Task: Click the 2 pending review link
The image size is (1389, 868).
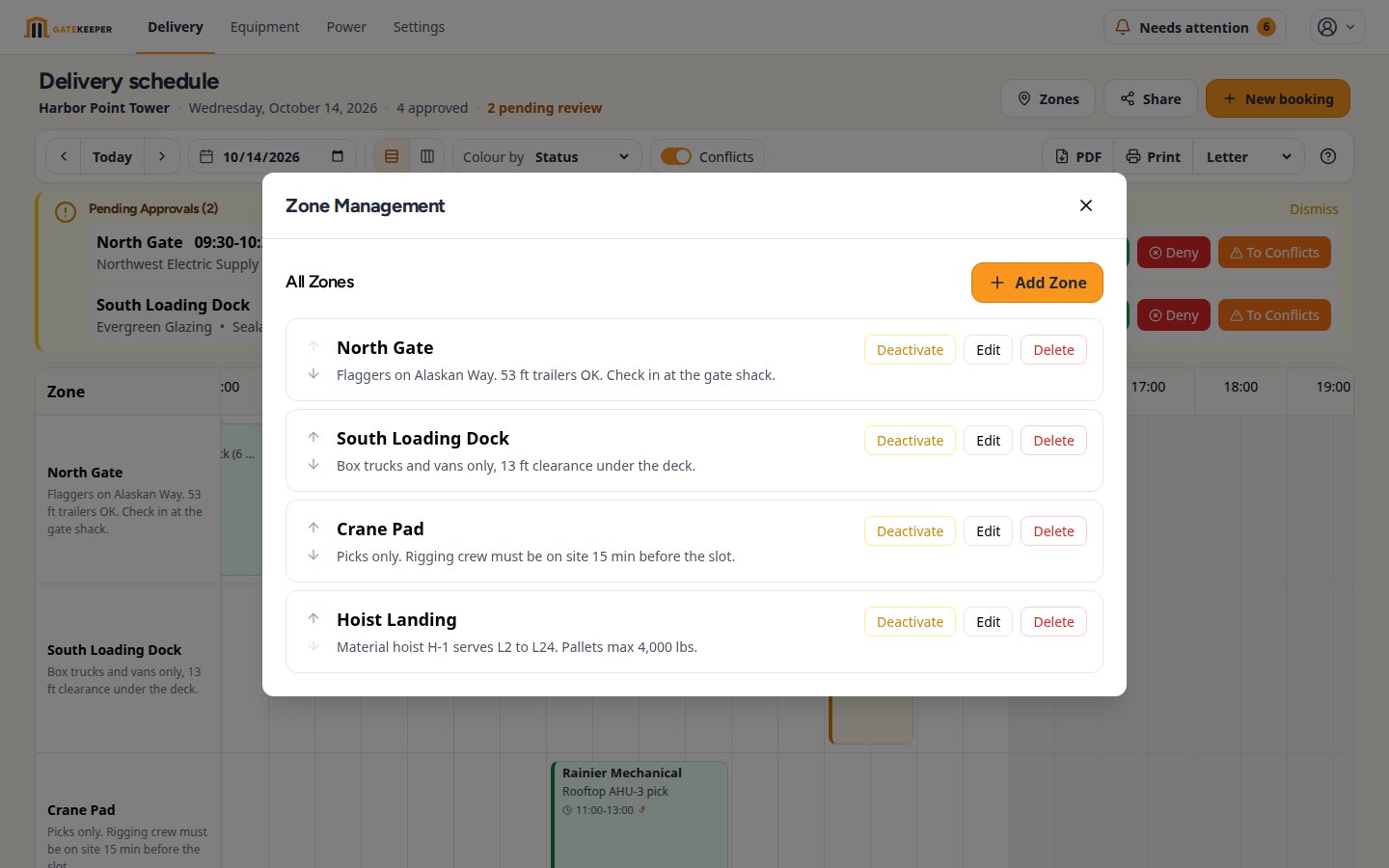Action: pos(544,108)
